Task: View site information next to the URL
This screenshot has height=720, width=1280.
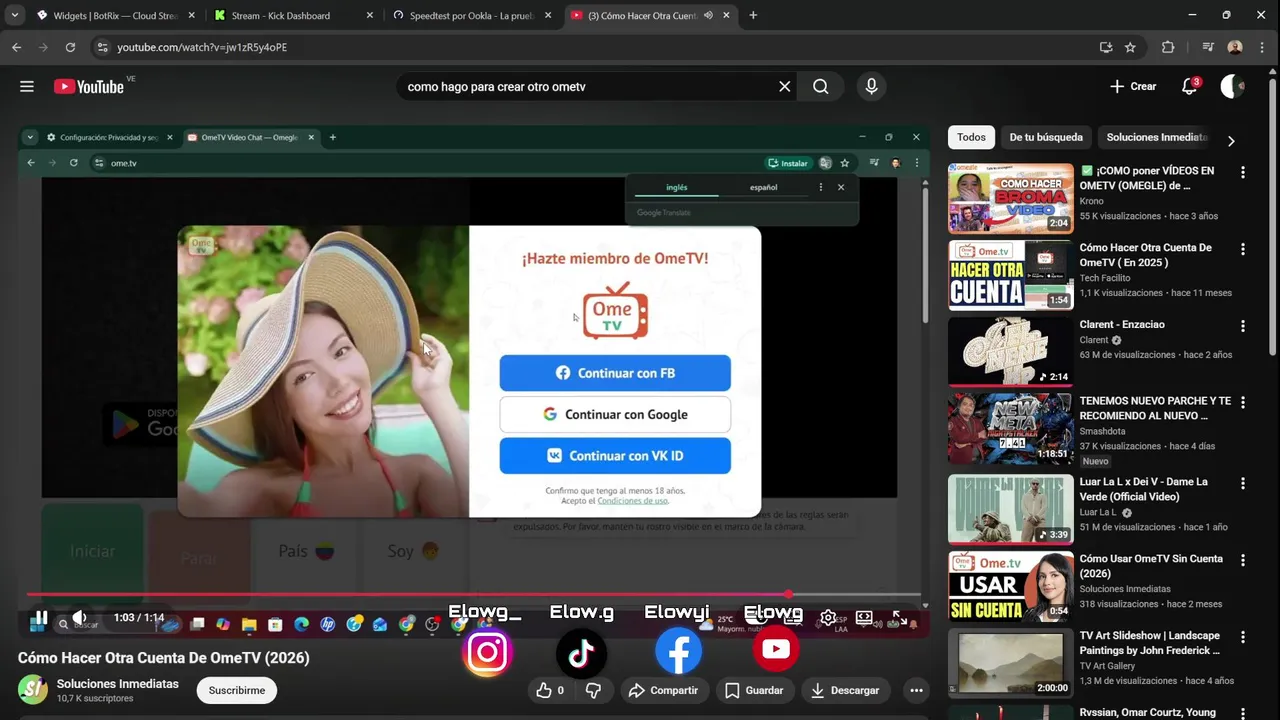Action: tap(102, 47)
